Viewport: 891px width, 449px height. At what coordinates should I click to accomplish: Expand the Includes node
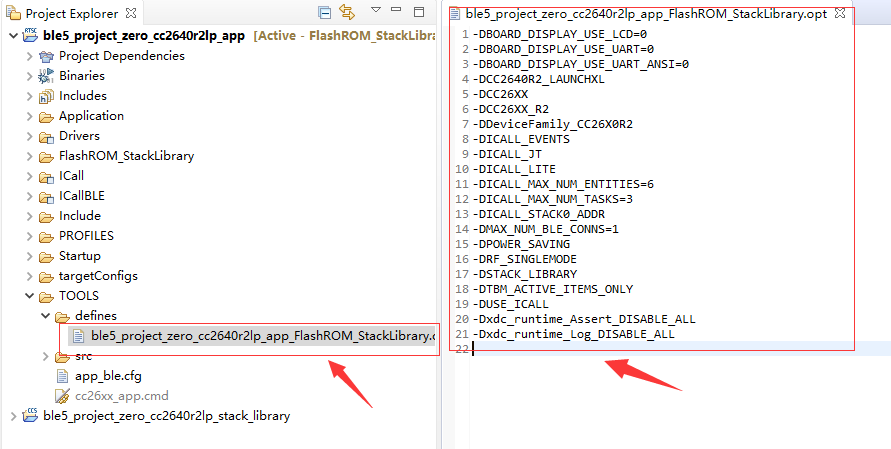pyautogui.click(x=30, y=96)
